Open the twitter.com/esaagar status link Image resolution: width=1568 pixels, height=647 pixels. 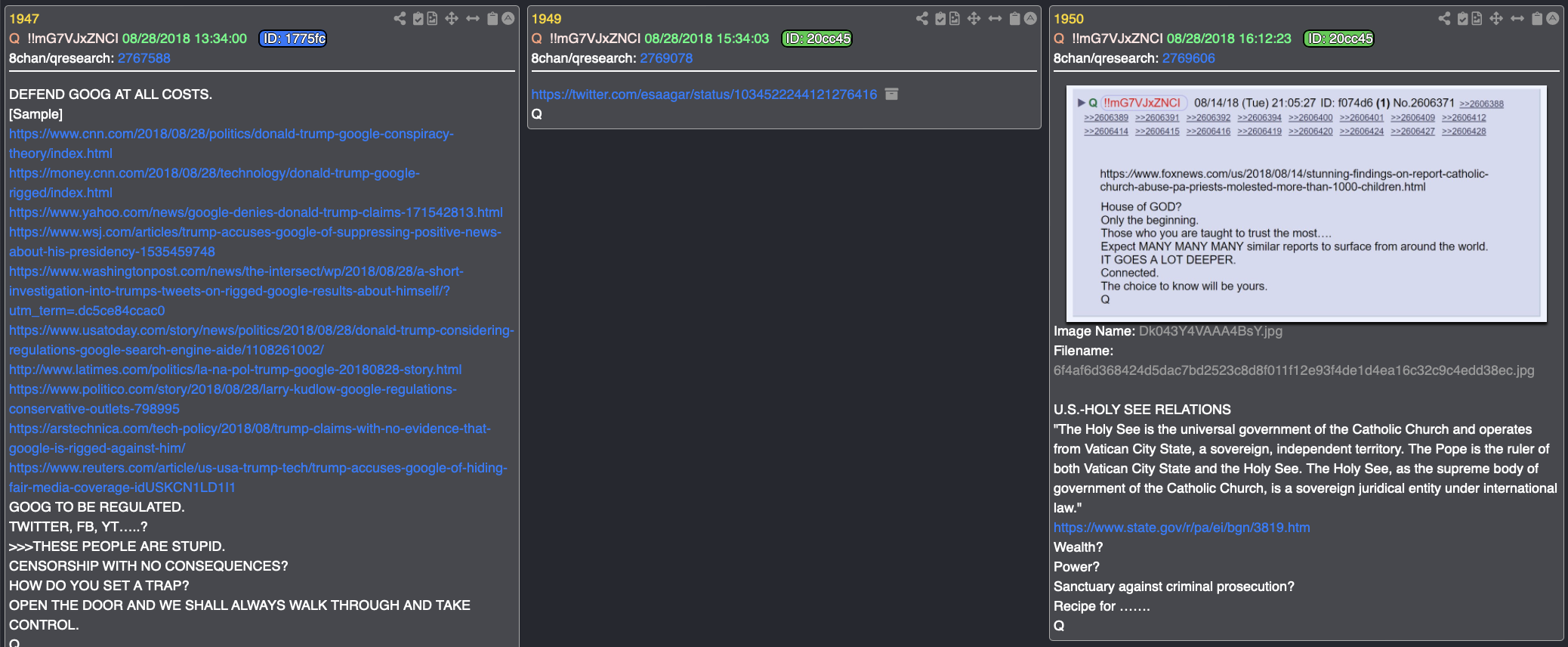click(x=704, y=94)
